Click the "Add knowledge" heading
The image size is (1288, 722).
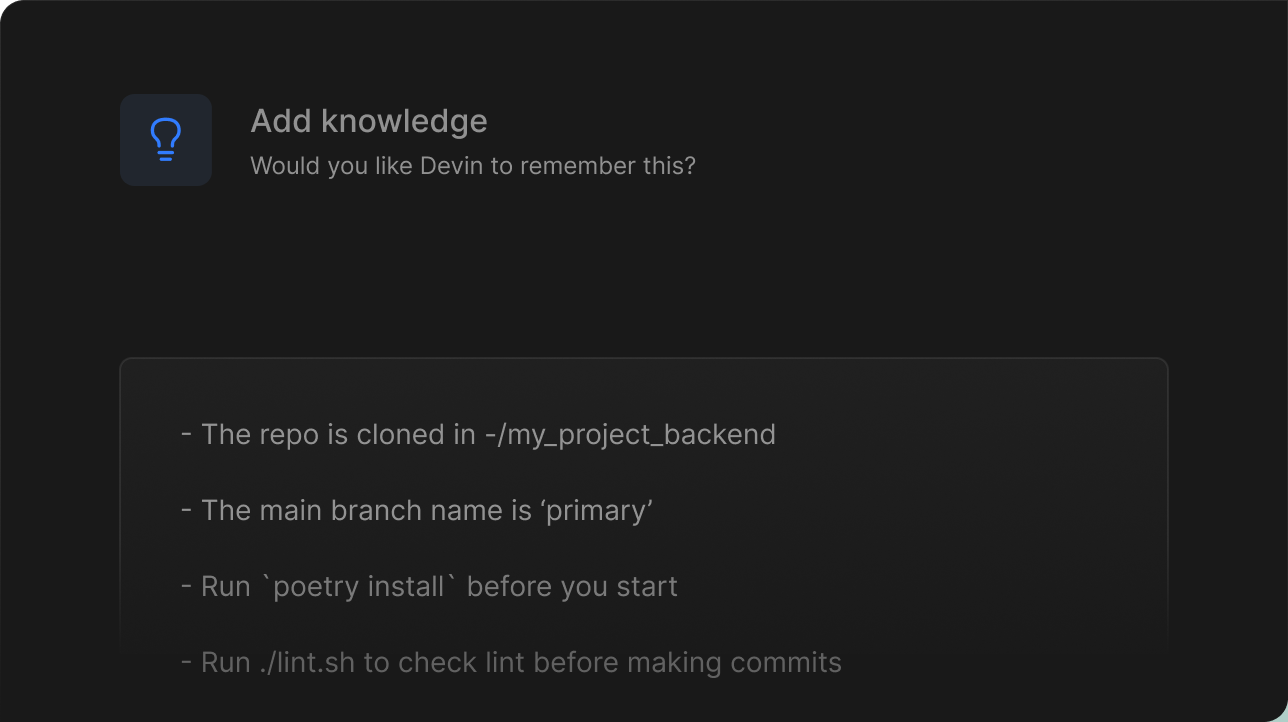[368, 121]
